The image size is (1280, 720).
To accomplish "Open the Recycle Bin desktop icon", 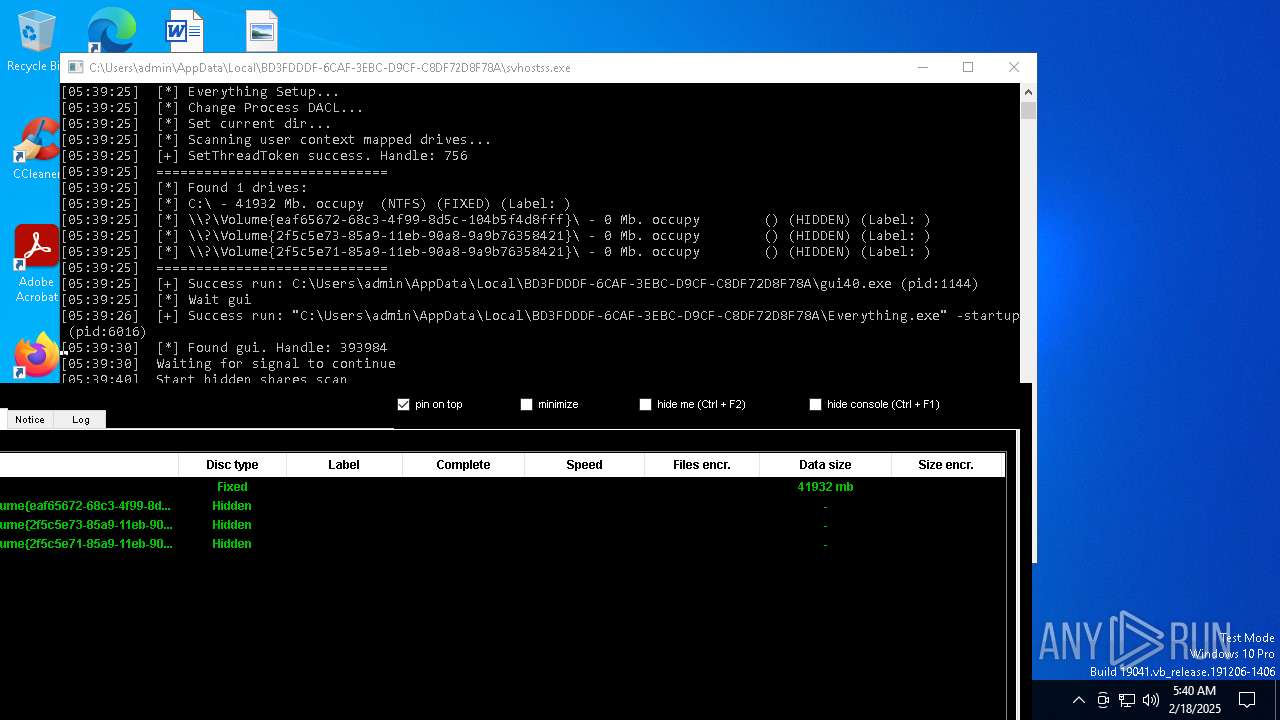I will click(x=34, y=40).
